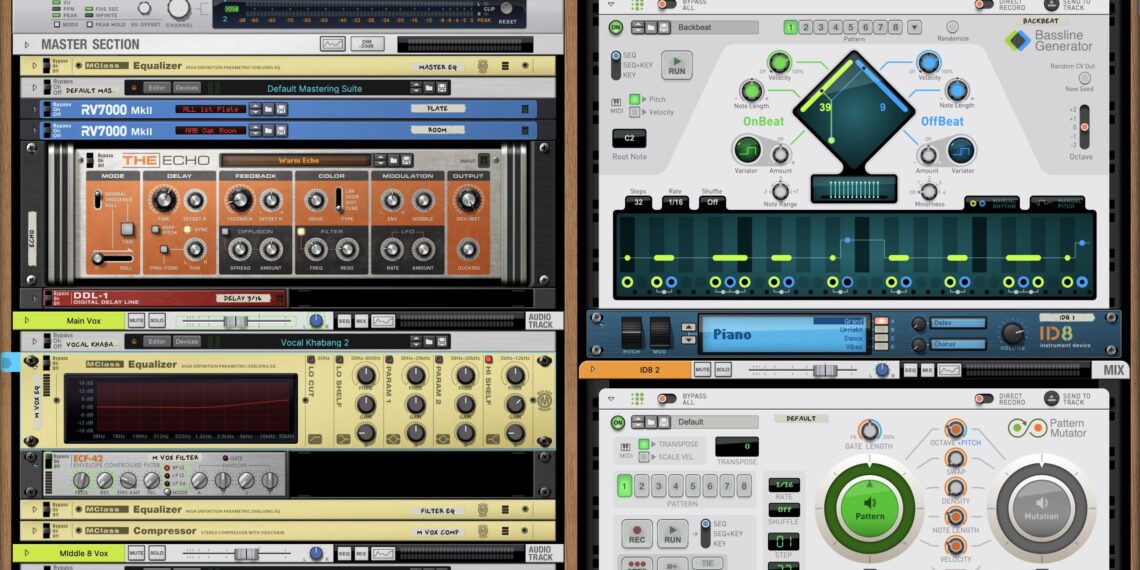Switch to the Manual Rhythm tab
Screen dimensions: 1140x570
click(x=994, y=203)
